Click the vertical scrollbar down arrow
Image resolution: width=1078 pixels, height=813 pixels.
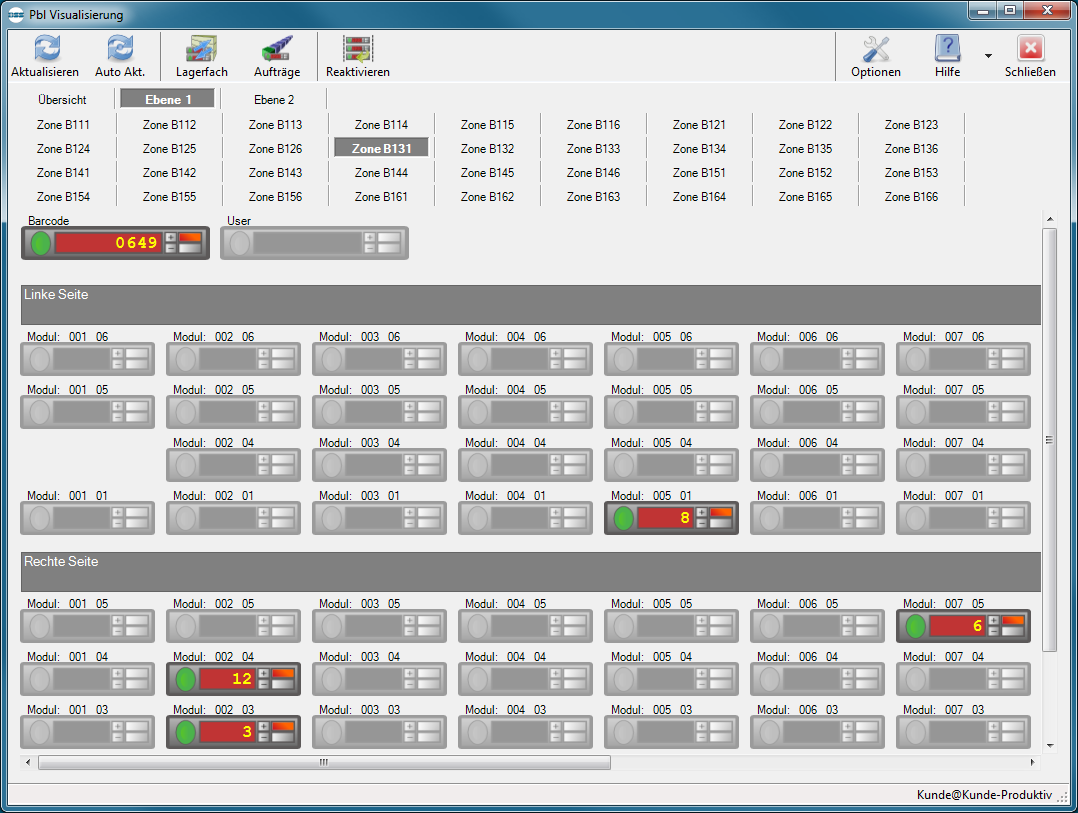click(x=1049, y=746)
